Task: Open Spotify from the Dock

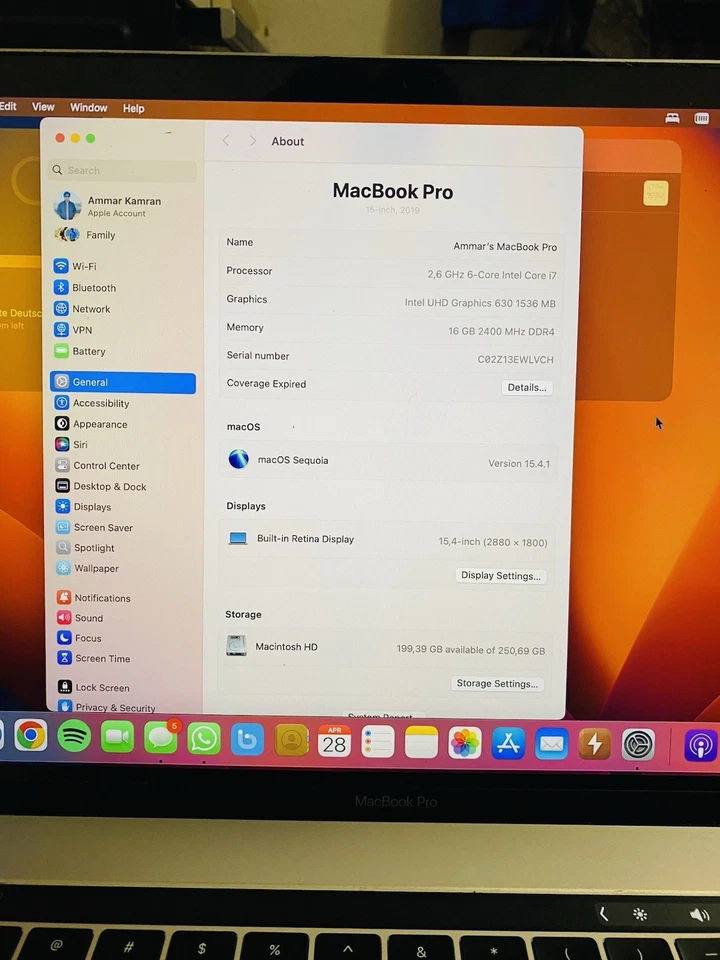Action: click(74, 735)
